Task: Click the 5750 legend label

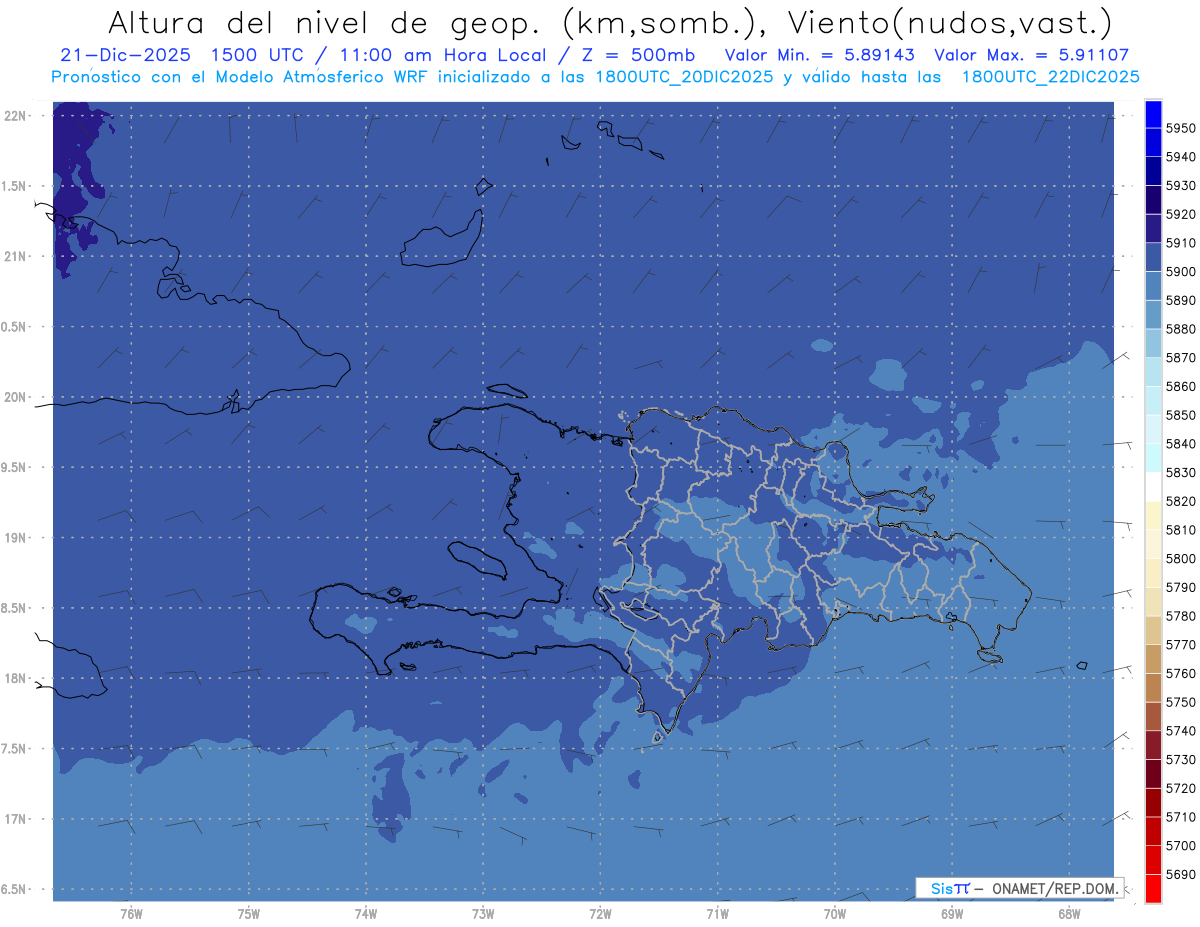Action: point(1180,703)
